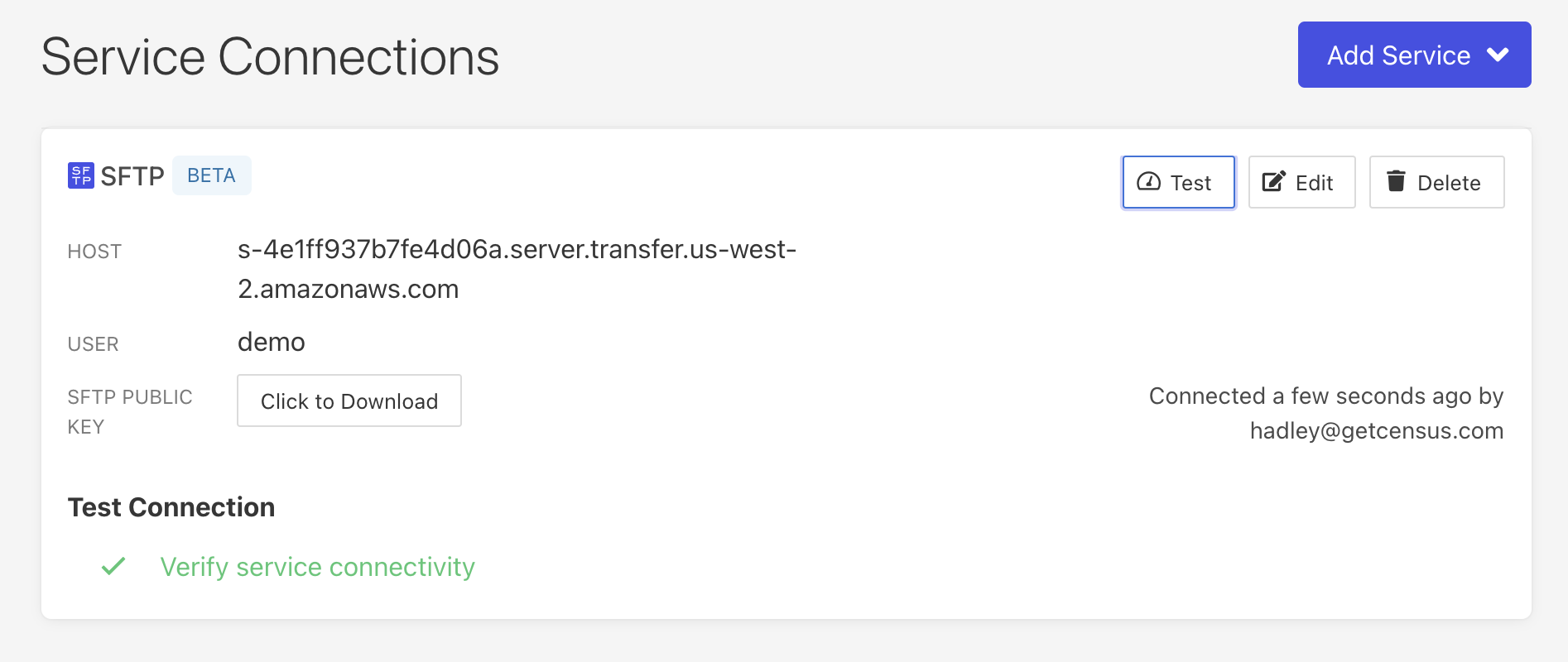This screenshot has height=662, width=1568.
Task: Click to Download the SFTP public key
Action: 349,401
